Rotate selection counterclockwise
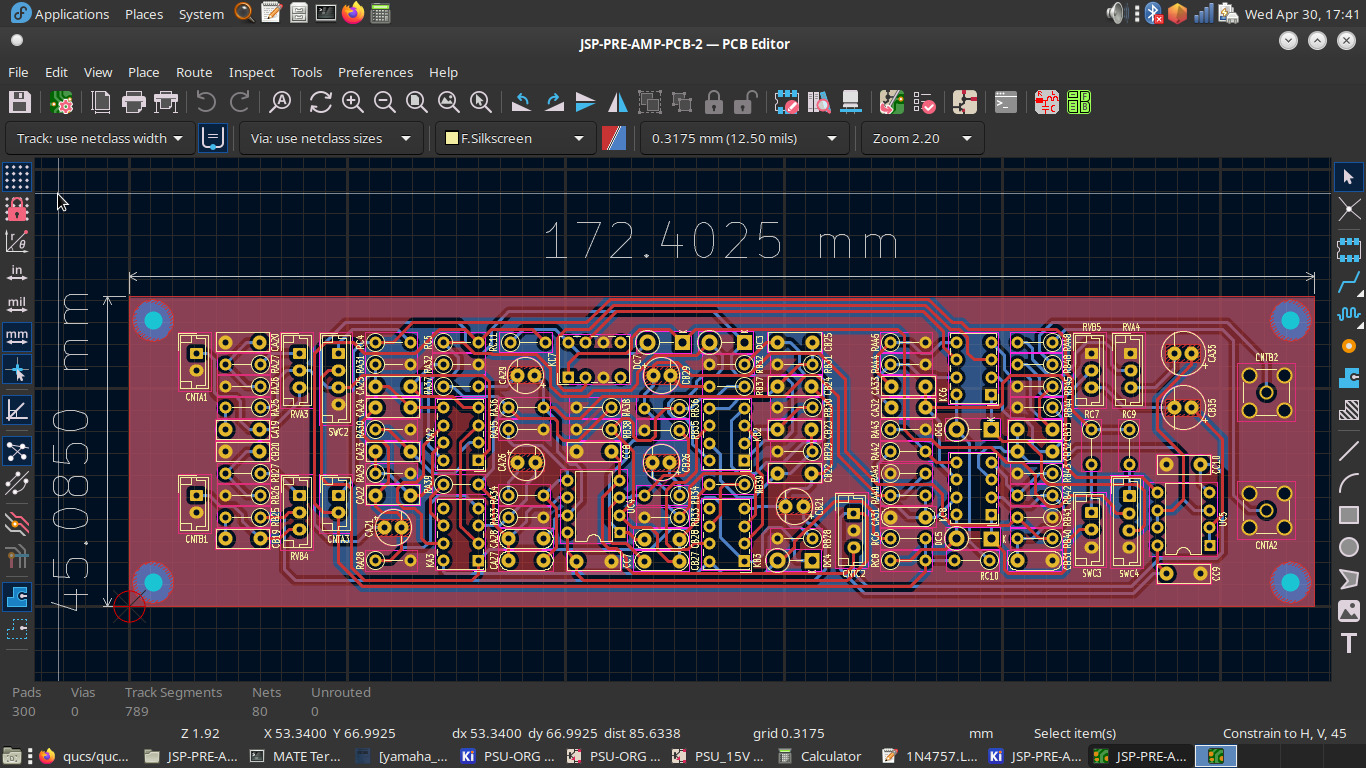The height and width of the screenshot is (768, 1366). pos(521,102)
